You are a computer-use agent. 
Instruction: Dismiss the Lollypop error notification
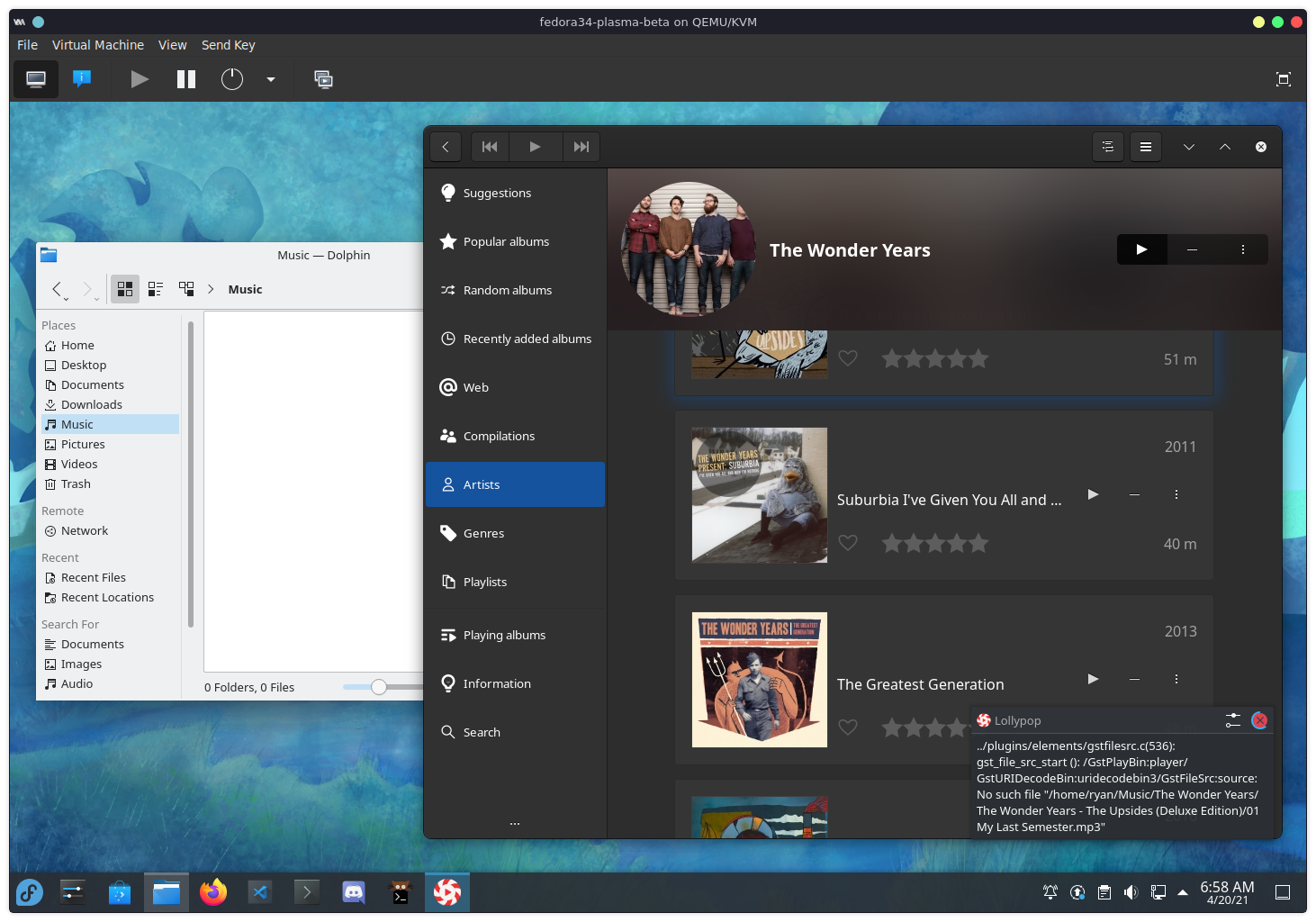tap(1259, 720)
